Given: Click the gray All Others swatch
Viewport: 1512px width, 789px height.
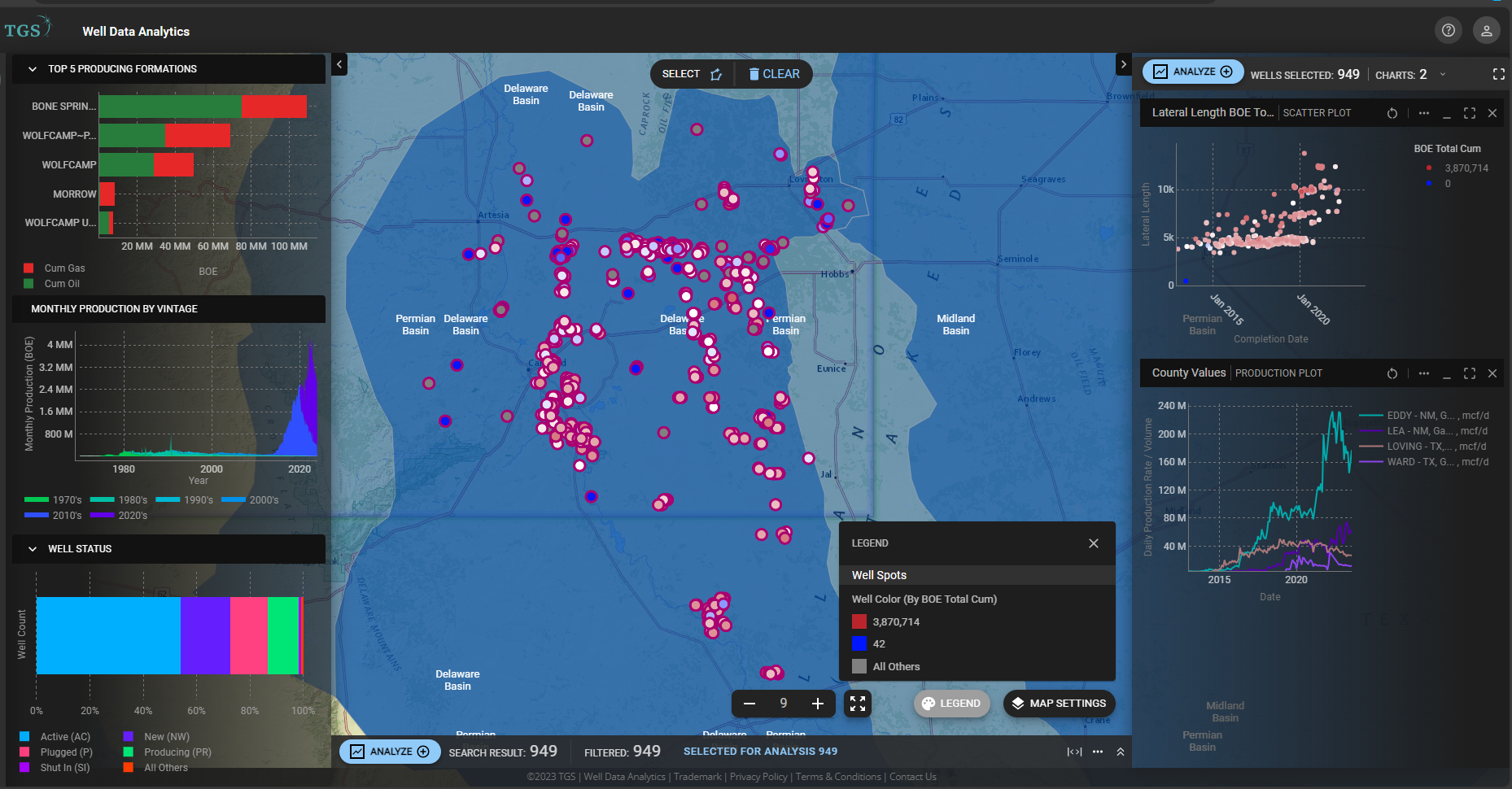Looking at the screenshot, I should pyautogui.click(x=859, y=666).
